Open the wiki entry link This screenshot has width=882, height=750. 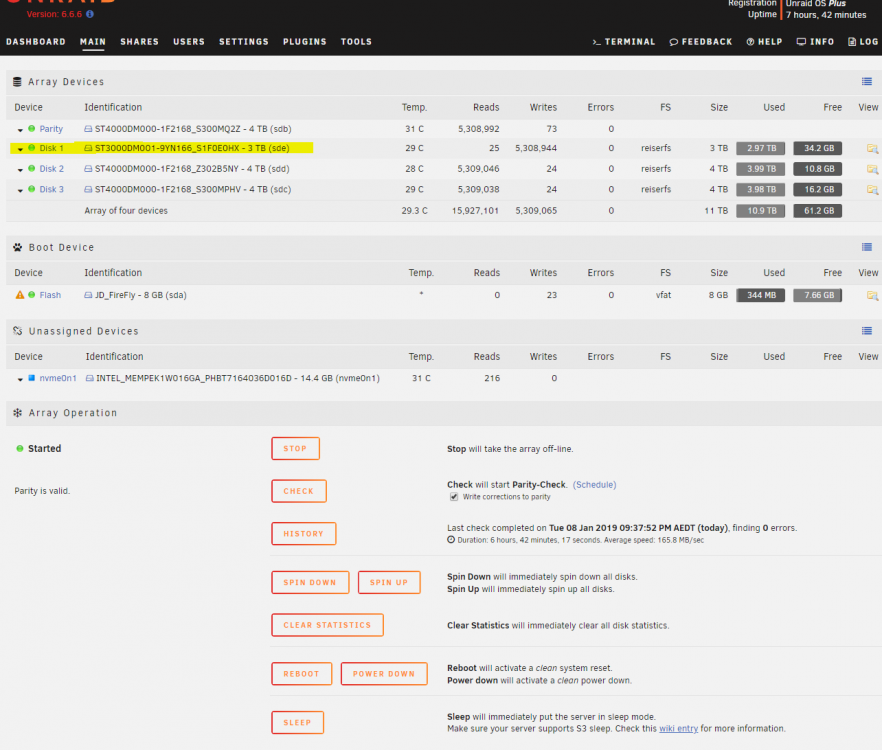point(678,729)
